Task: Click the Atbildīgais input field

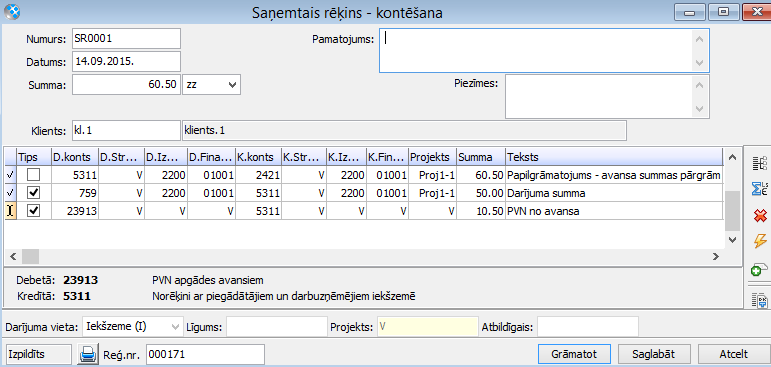Action: pos(588,326)
